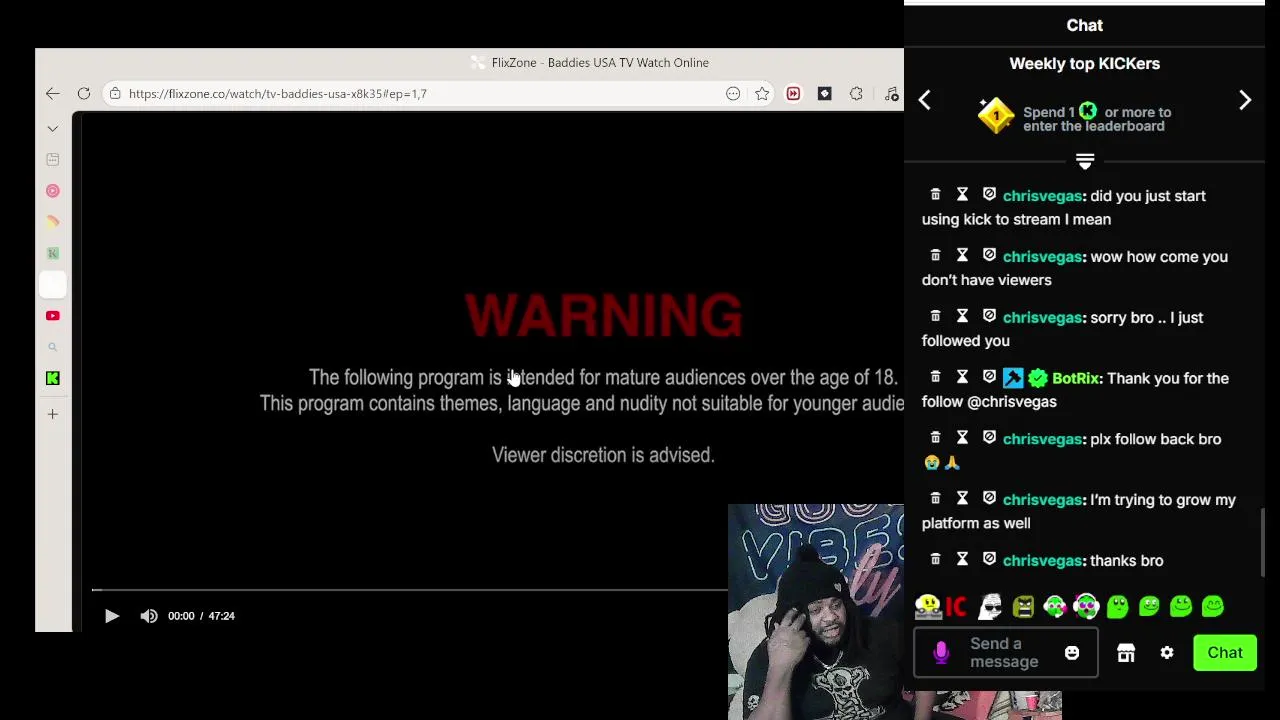Ban user on 'sorry bro' message
The height and width of the screenshot is (720, 1280).
(989, 317)
